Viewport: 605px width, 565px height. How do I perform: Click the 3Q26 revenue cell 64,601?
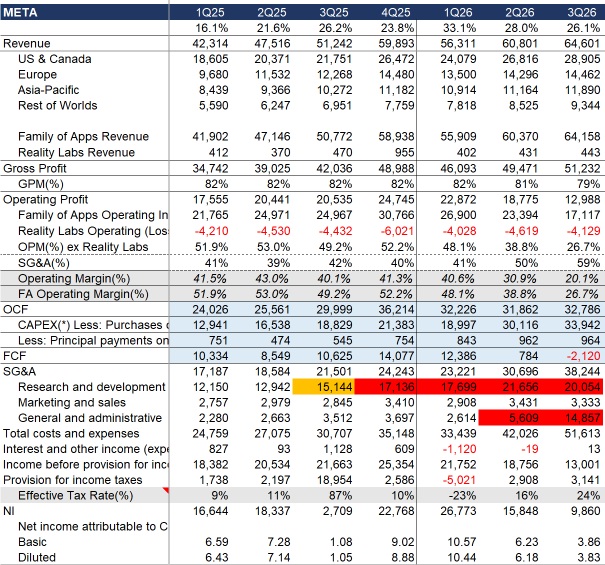click(x=582, y=43)
